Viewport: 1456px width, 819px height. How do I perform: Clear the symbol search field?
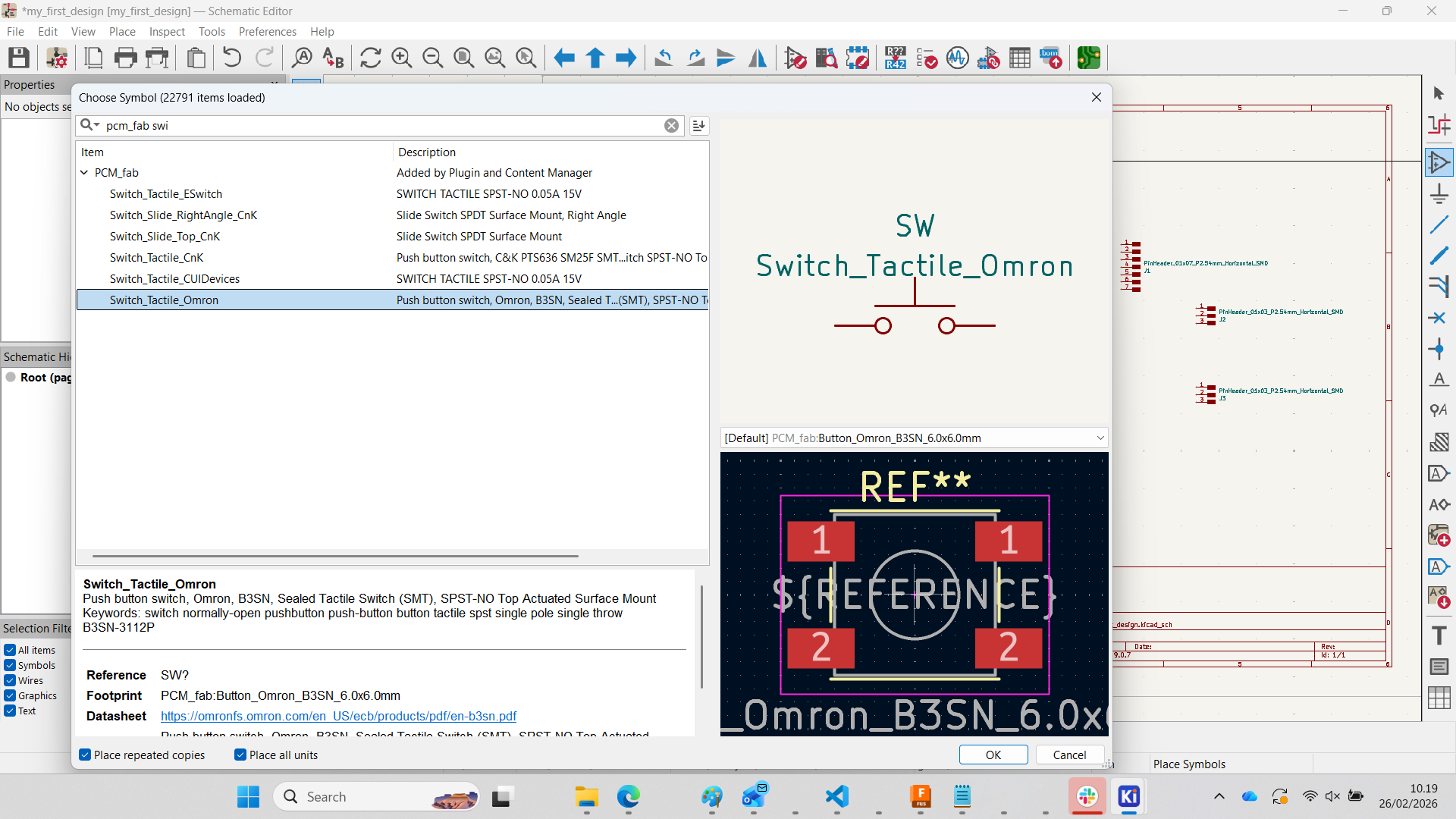671,126
